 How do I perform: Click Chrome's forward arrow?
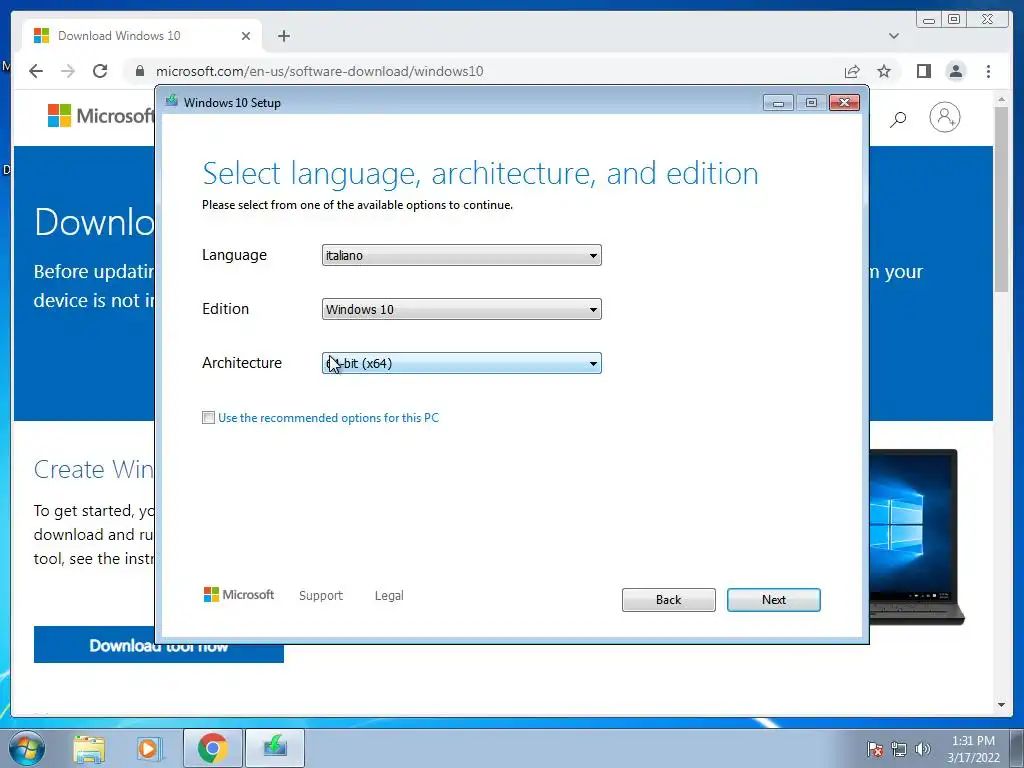click(x=68, y=71)
